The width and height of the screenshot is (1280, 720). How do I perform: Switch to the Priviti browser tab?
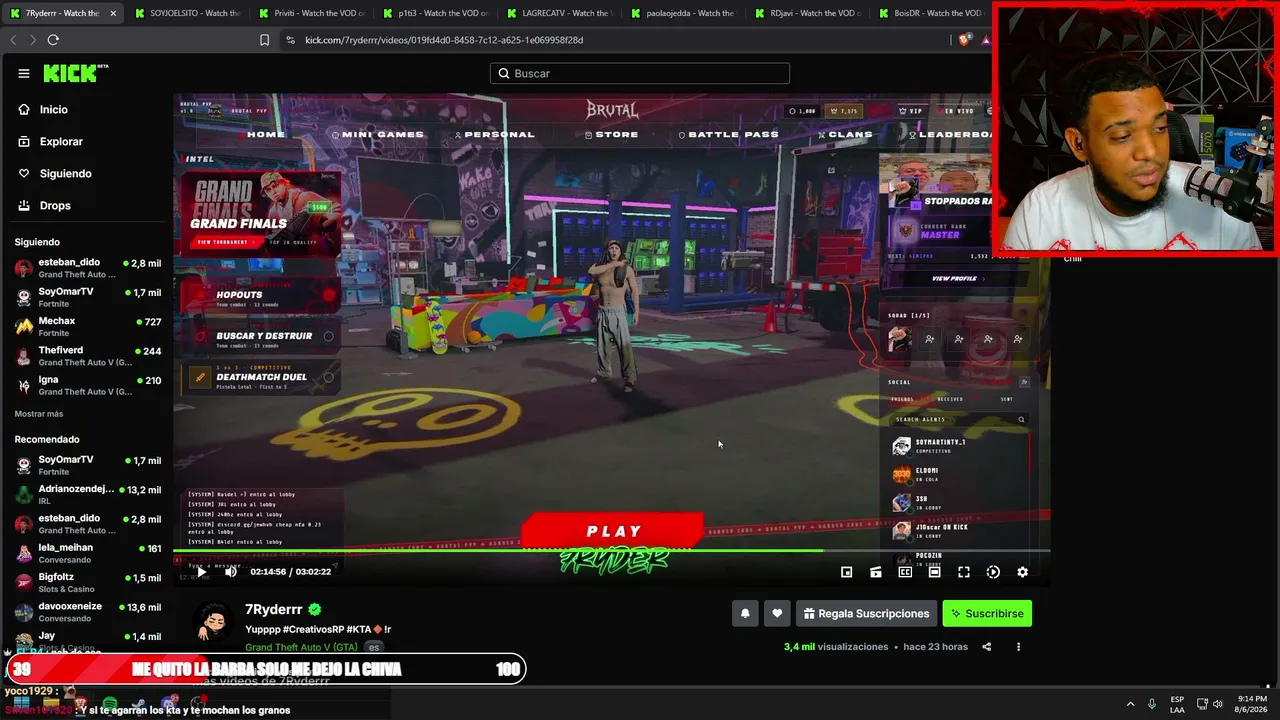coord(310,13)
